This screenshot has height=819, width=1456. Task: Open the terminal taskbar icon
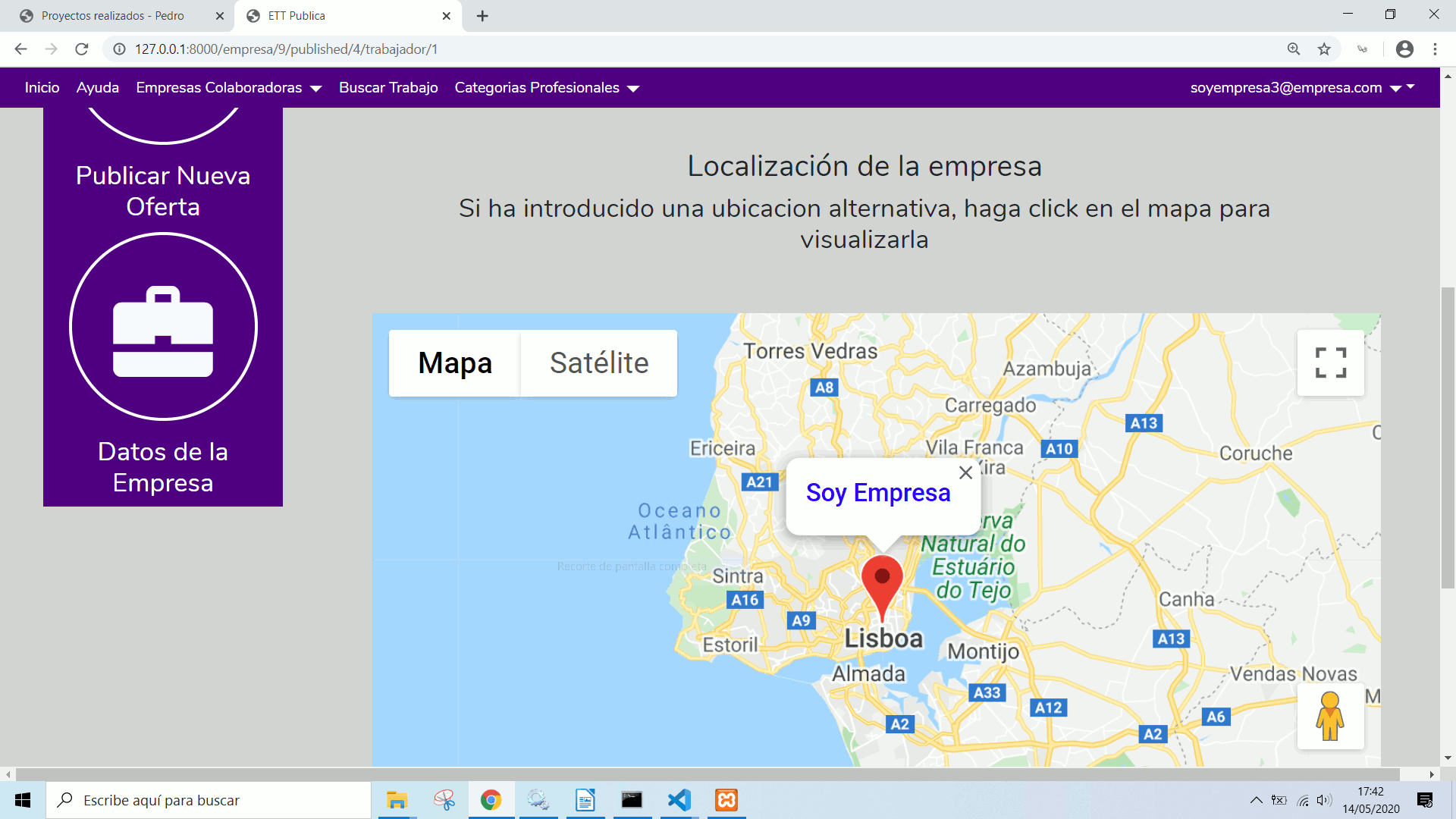click(x=632, y=800)
